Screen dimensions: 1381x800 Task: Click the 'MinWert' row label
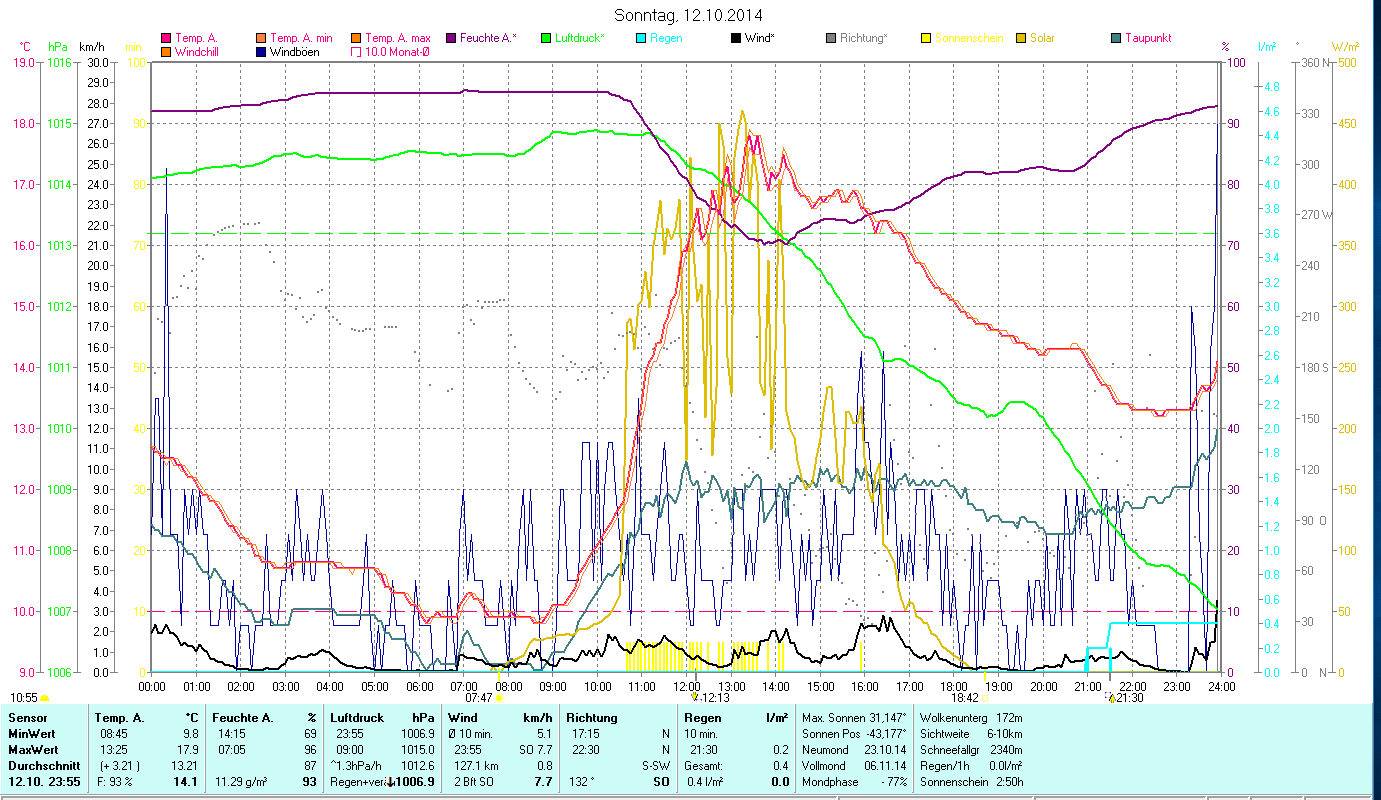pyautogui.click(x=31, y=734)
